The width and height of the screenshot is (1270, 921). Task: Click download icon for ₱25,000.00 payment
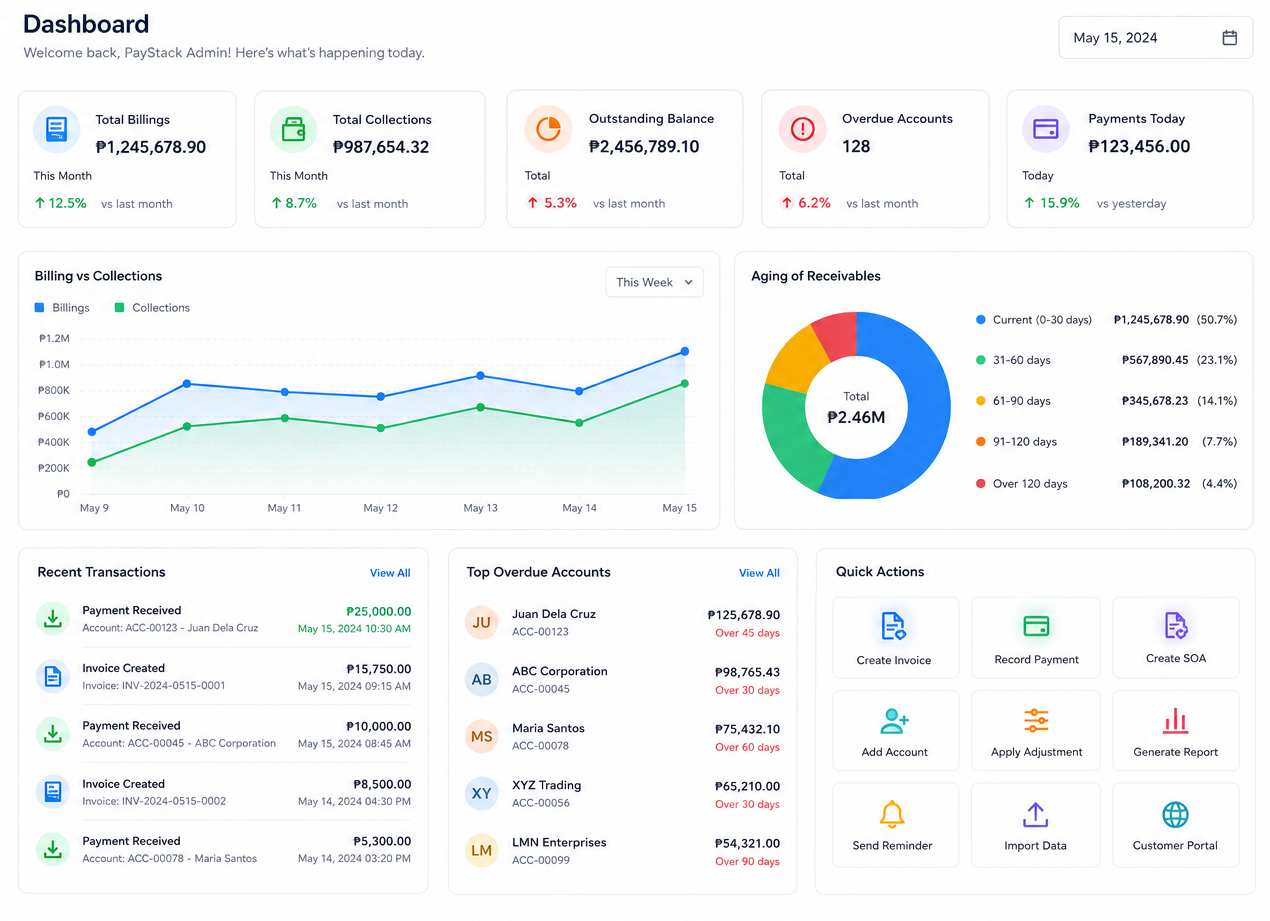click(x=53, y=618)
